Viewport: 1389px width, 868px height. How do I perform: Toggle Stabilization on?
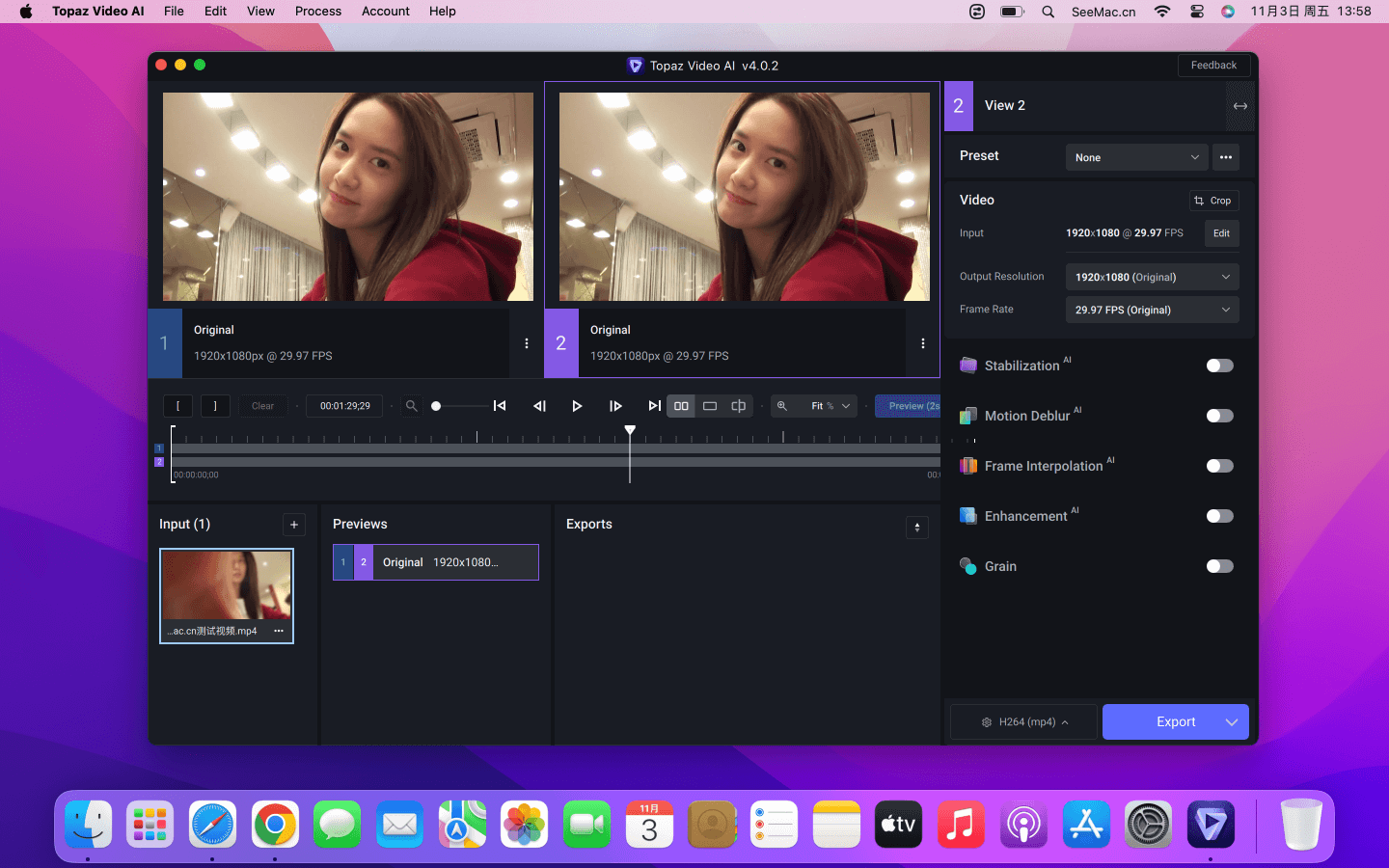[1220, 366]
